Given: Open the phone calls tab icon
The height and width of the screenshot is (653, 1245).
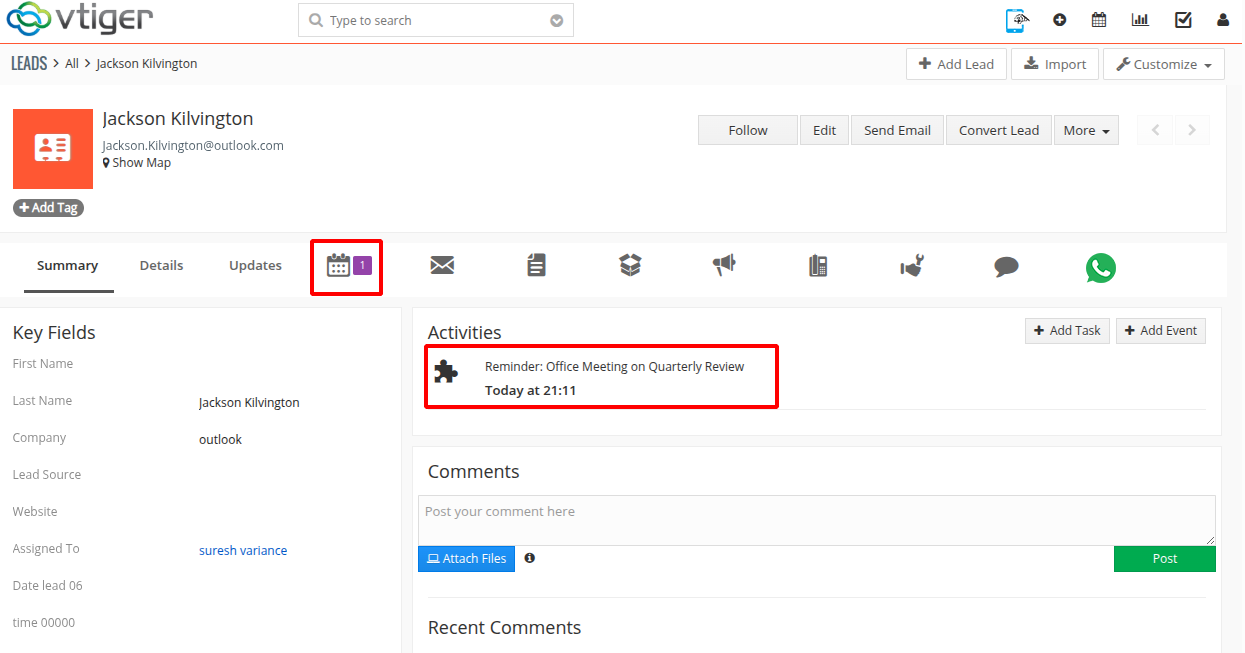Looking at the screenshot, I should point(818,266).
